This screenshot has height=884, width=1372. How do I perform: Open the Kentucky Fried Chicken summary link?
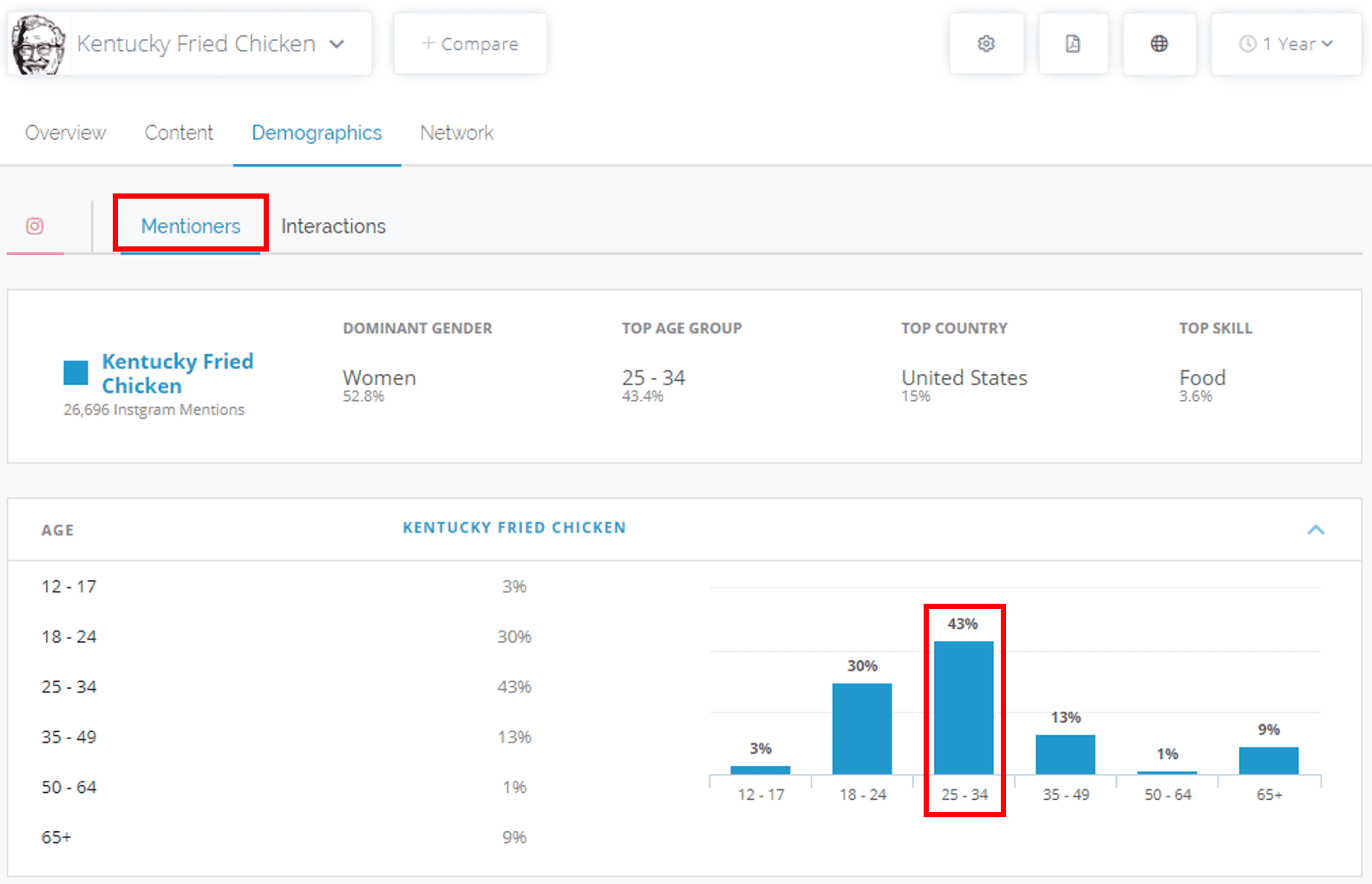point(178,373)
